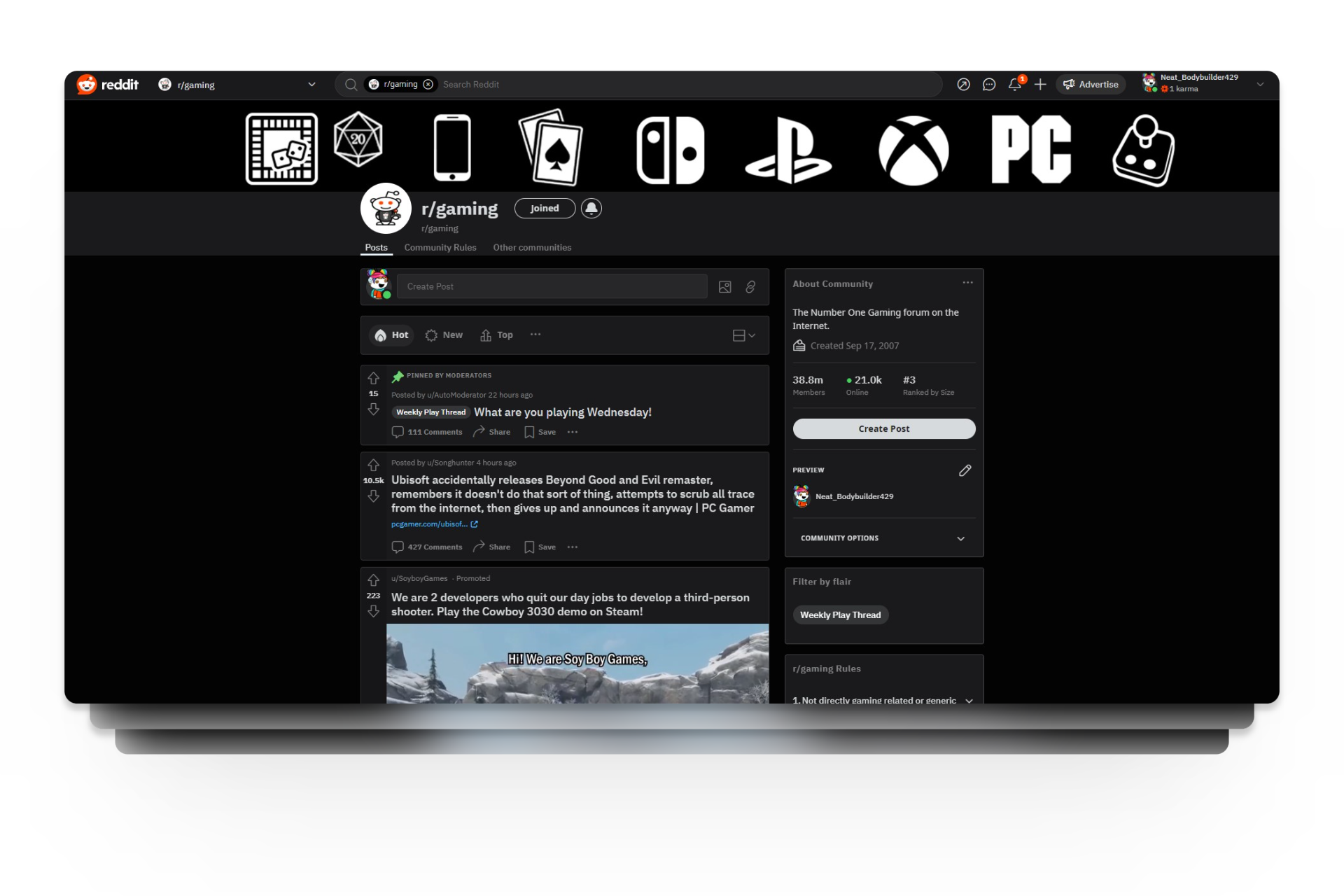Edit preview flair with pencil icon

pyautogui.click(x=965, y=470)
